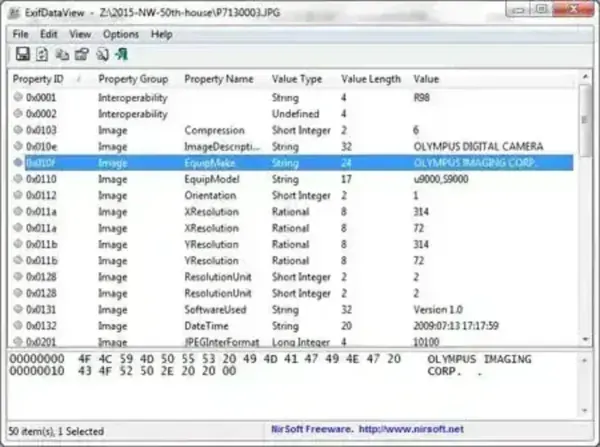
Task: Click the hex offset 00000010
Action: click(37, 371)
